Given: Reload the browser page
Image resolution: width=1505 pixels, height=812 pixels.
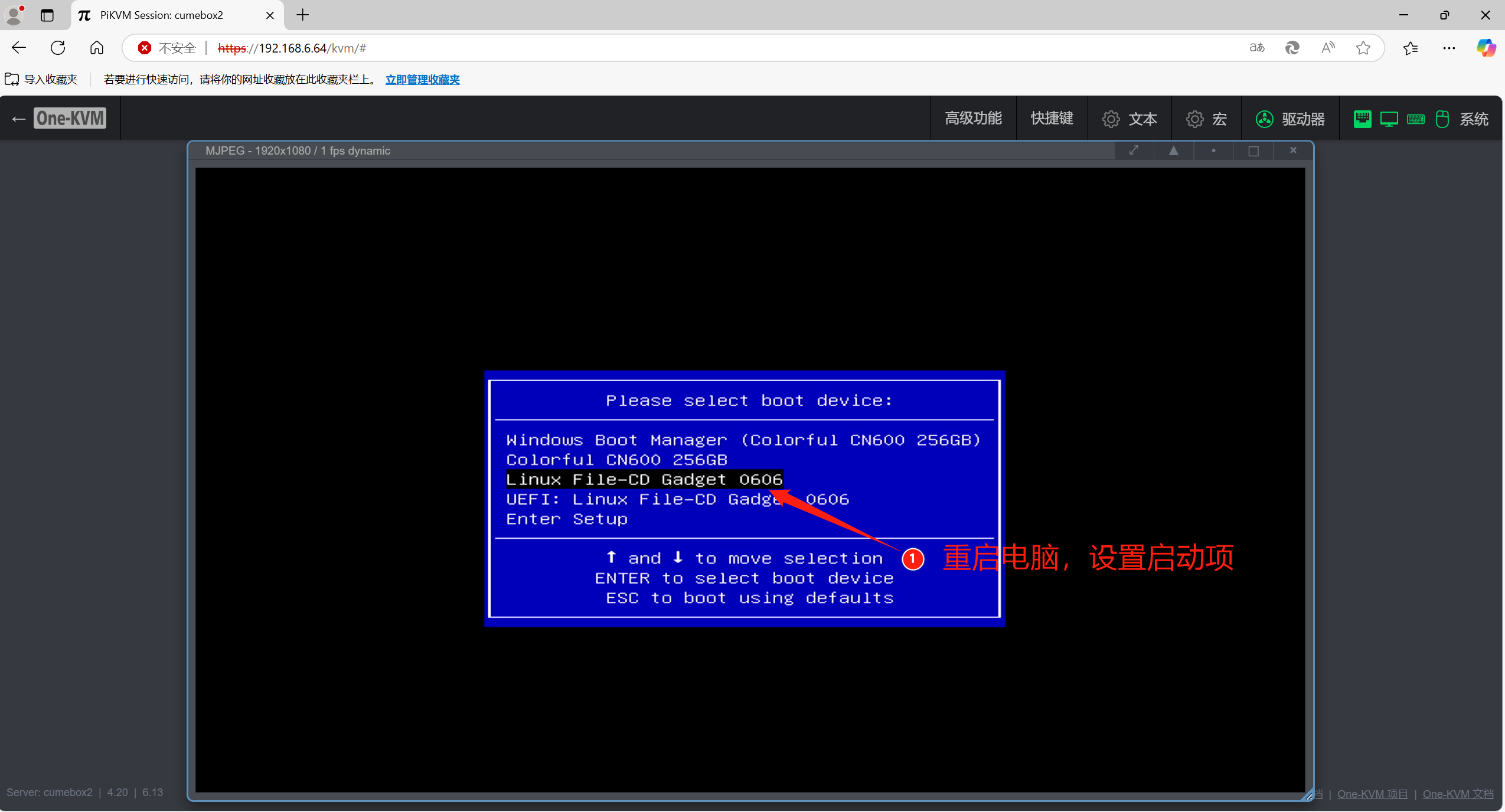Looking at the screenshot, I should click(58, 48).
